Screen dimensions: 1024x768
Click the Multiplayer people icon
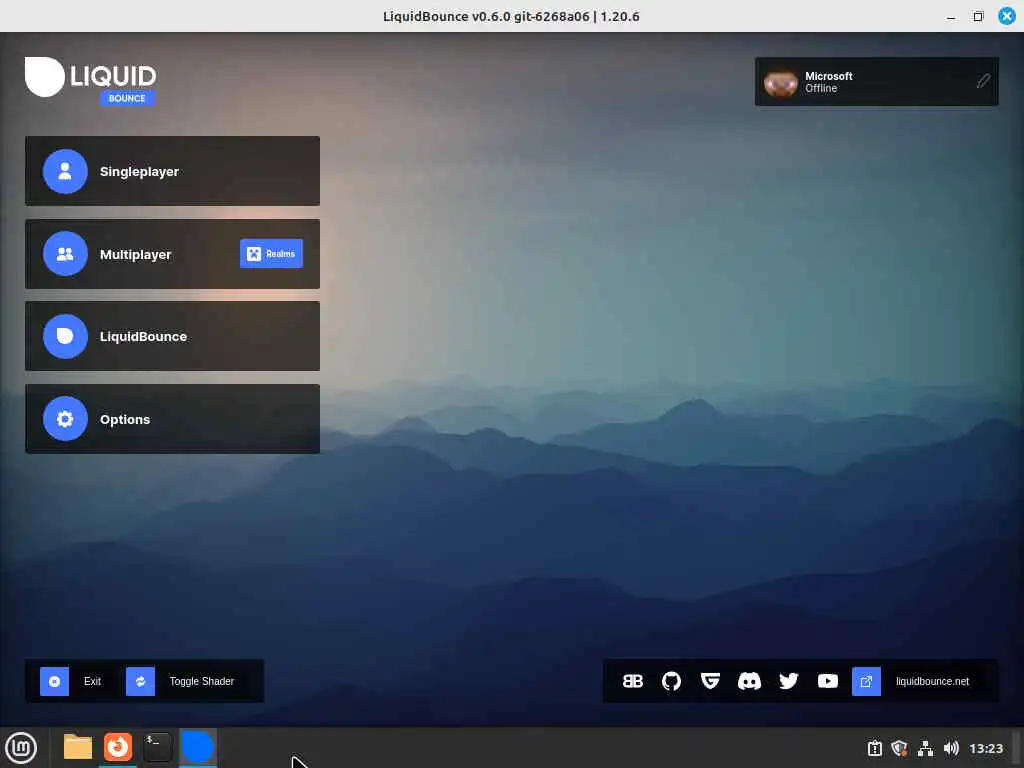pyautogui.click(x=65, y=254)
